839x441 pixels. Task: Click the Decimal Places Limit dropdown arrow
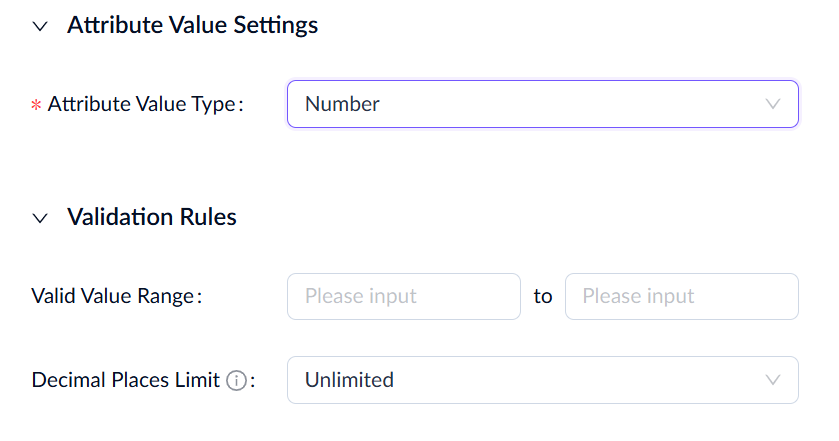772,380
